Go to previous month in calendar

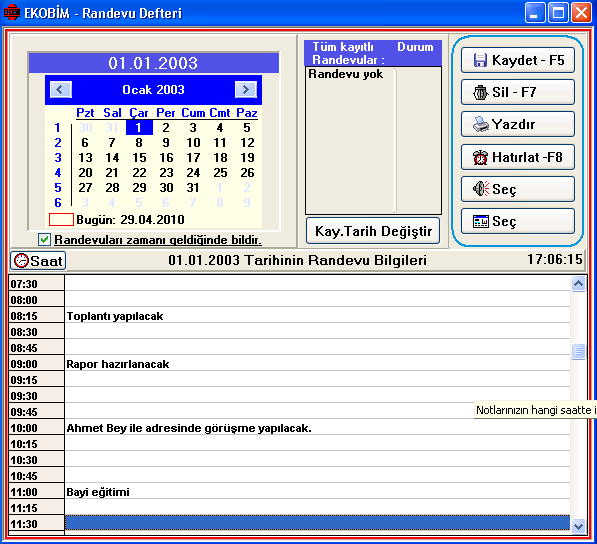tap(61, 89)
